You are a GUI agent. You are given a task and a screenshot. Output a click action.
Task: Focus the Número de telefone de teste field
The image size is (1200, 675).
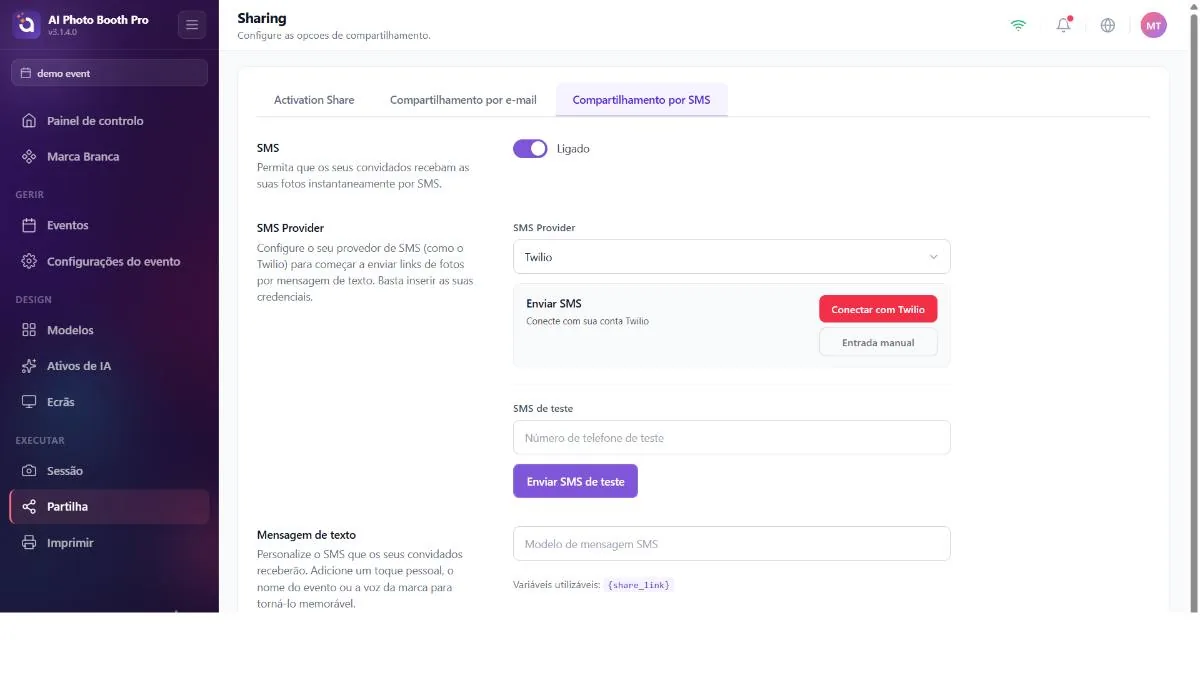[x=731, y=438]
